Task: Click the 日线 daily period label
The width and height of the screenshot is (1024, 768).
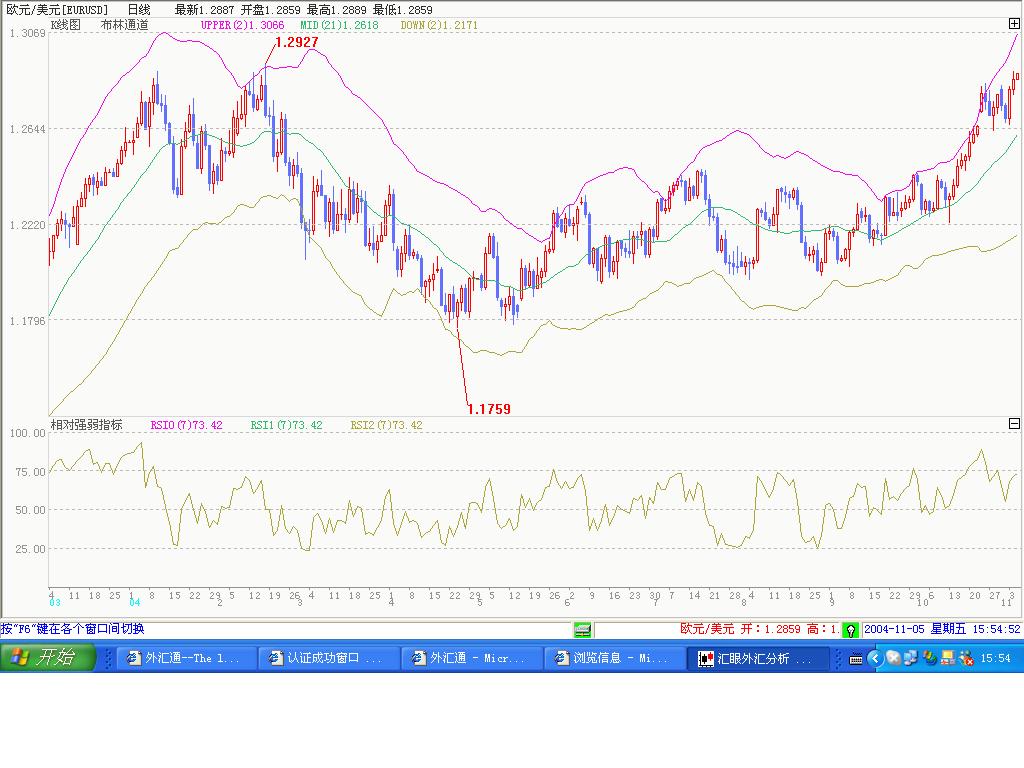Action: [138, 10]
